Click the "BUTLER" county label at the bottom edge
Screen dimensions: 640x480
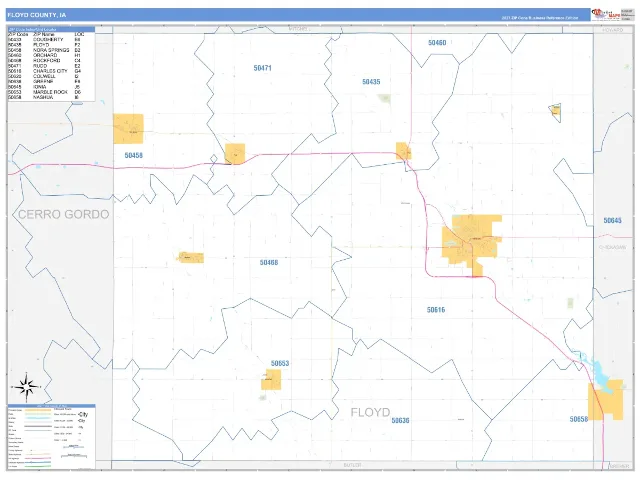click(352, 465)
